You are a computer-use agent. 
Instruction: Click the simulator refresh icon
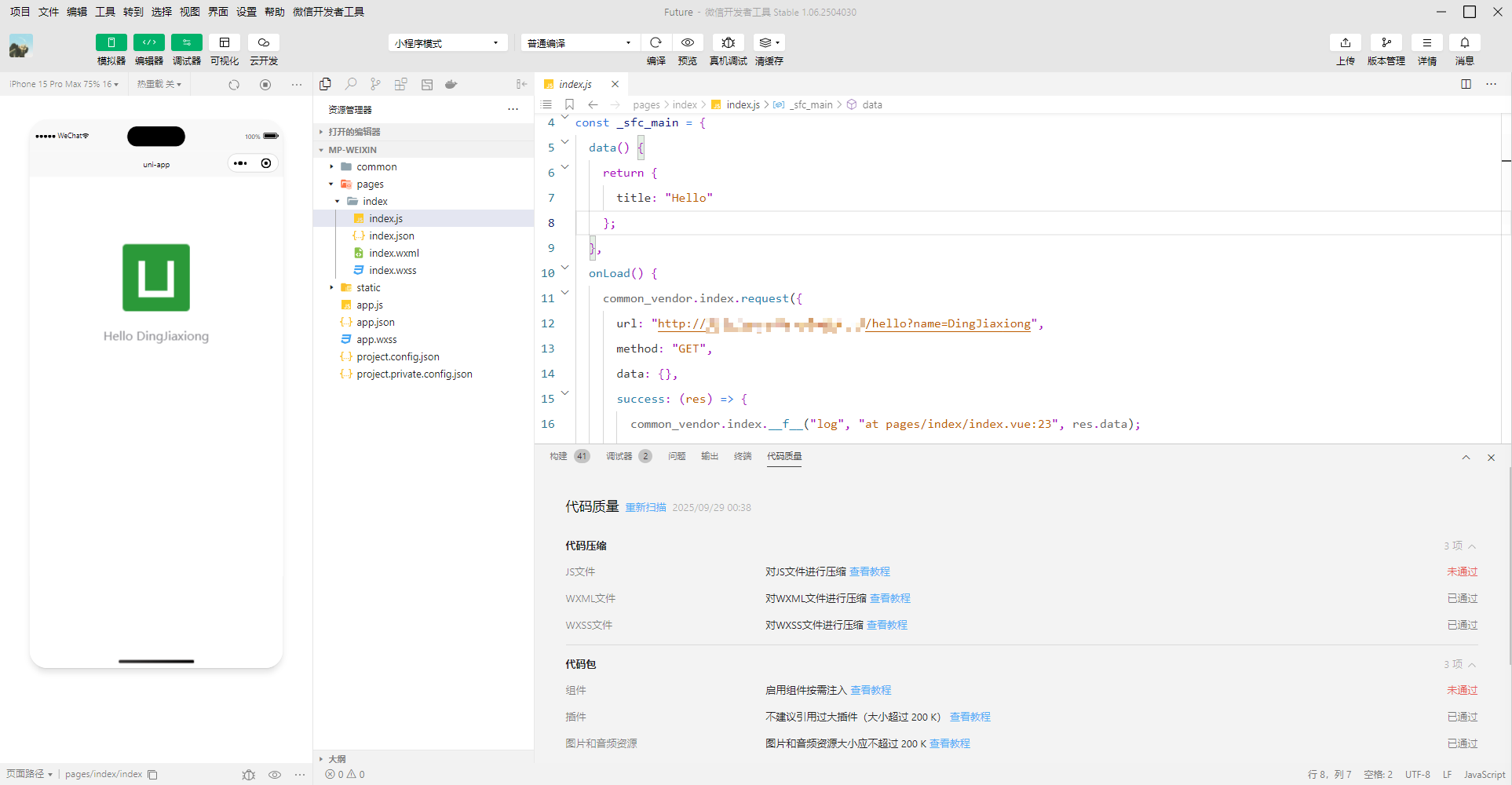point(234,85)
